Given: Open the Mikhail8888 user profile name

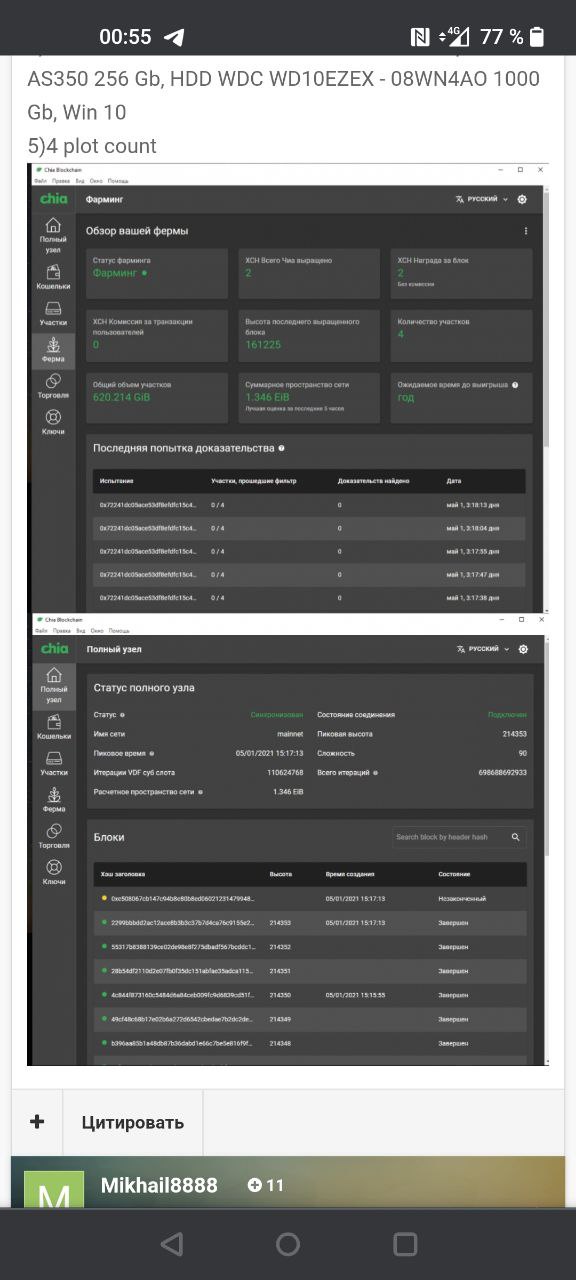Looking at the screenshot, I should pyautogui.click(x=159, y=1185).
